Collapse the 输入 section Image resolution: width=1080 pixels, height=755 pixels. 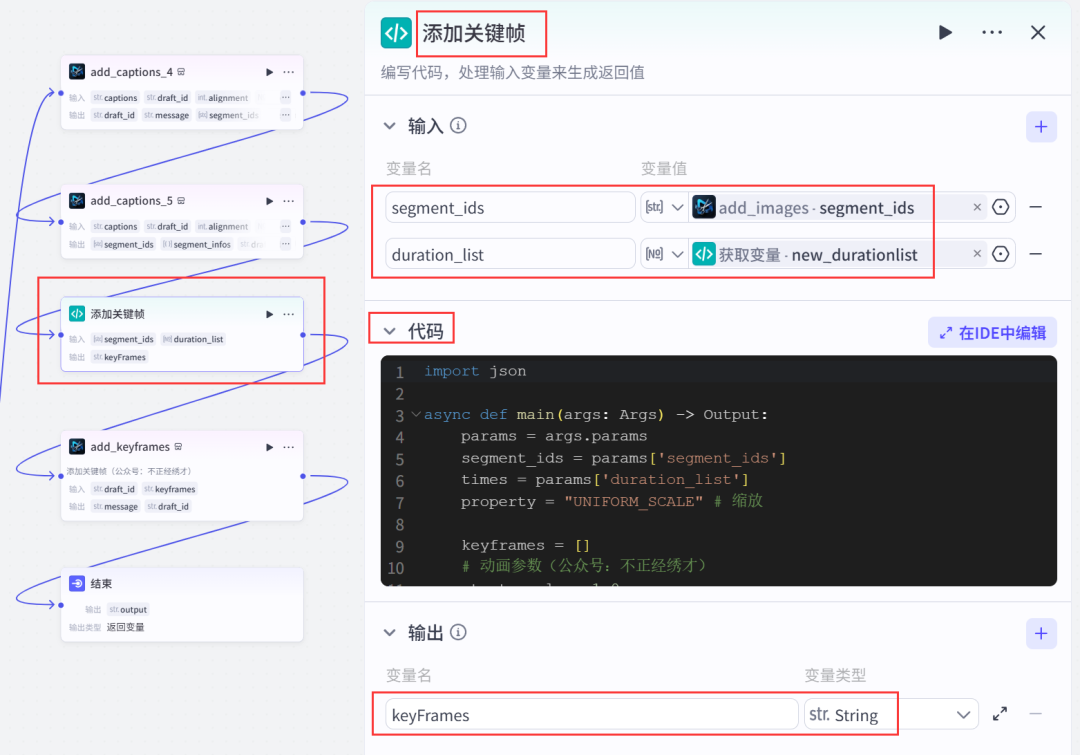390,127
